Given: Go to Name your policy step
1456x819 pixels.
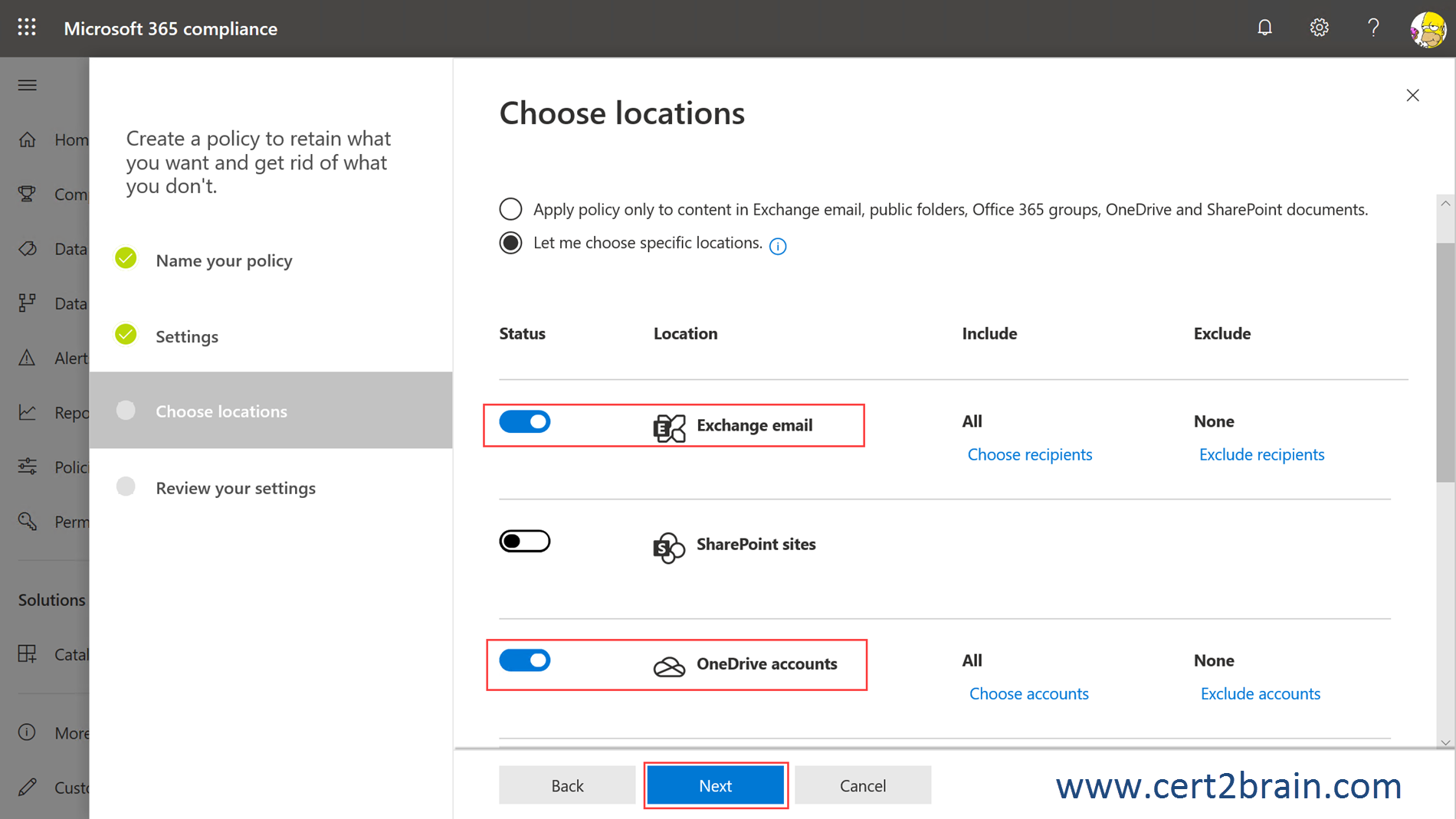Looking at the screenshot, I should click(x=224, y=260).
